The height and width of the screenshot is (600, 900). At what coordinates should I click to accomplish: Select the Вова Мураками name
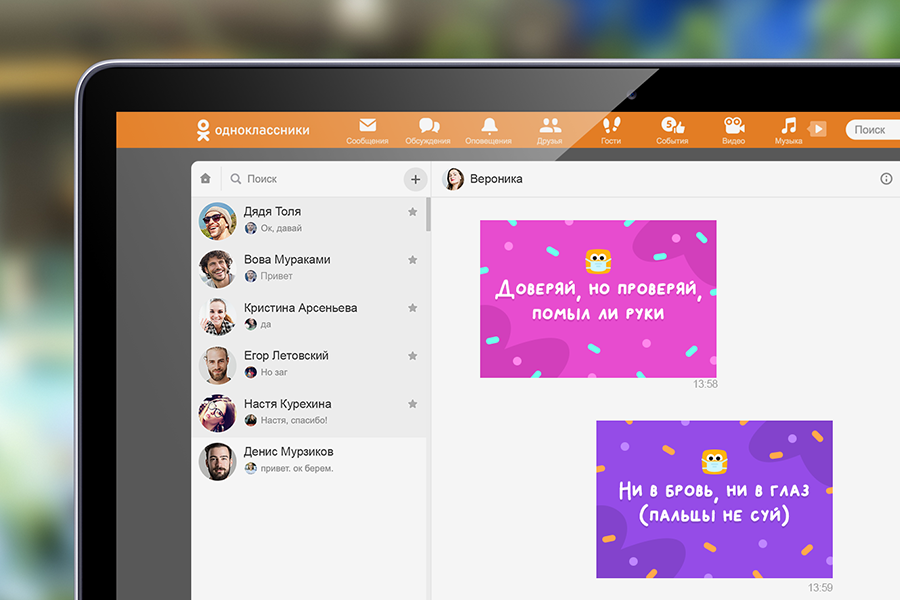point(287,260)
